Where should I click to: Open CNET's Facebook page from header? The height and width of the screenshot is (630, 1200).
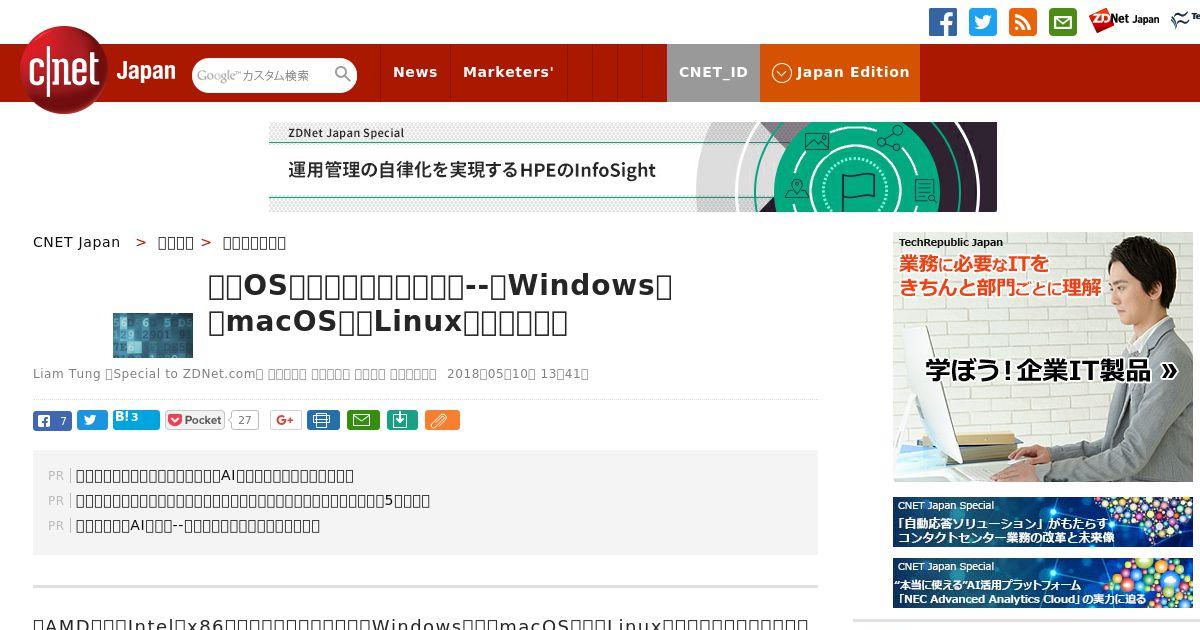[x=943, y=22]
